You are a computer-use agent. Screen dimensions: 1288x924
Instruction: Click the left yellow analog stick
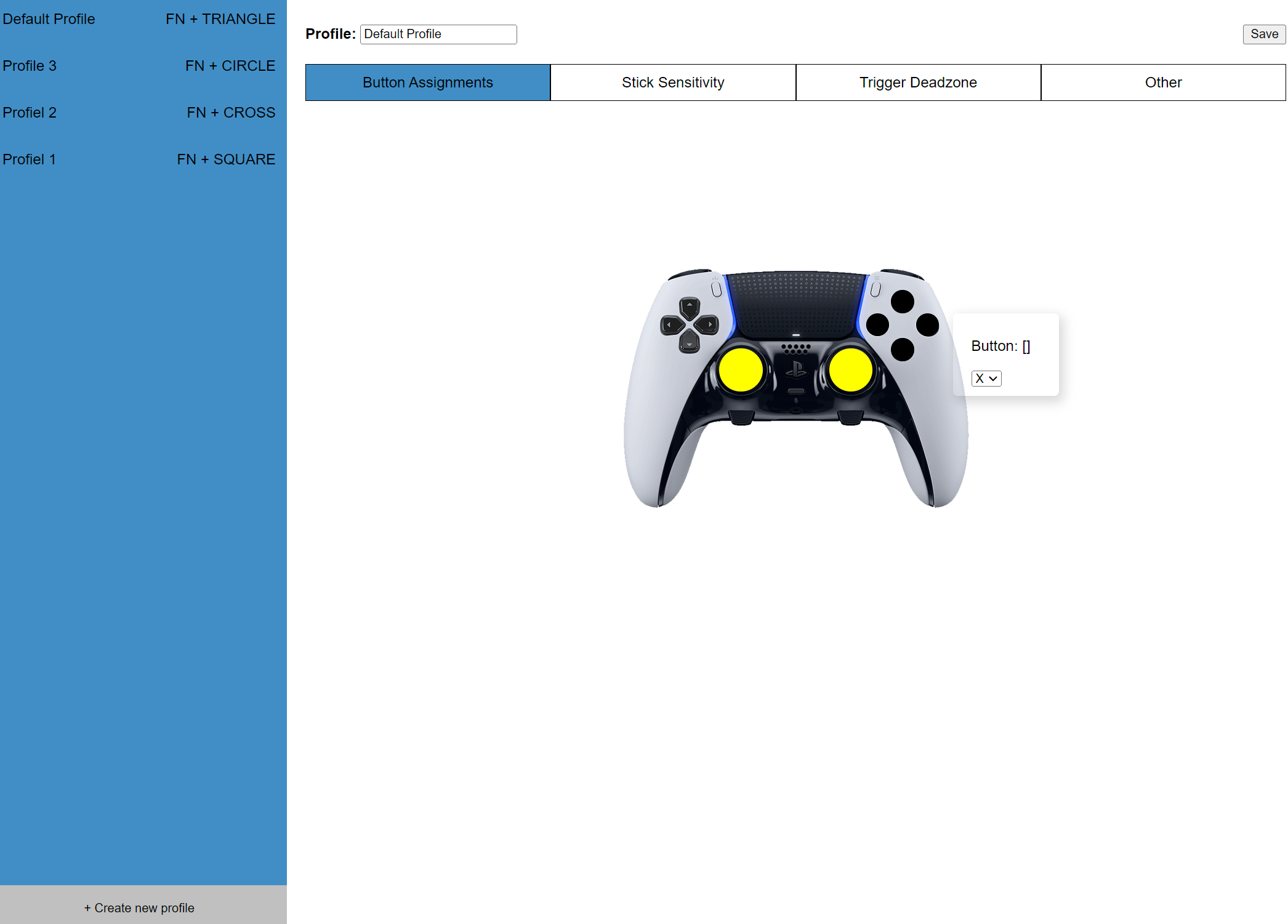[741, 370]
